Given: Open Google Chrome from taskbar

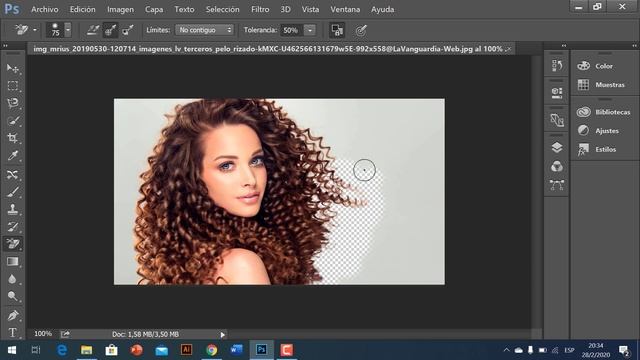Looking at the screenshot, I should coord(211,350).
